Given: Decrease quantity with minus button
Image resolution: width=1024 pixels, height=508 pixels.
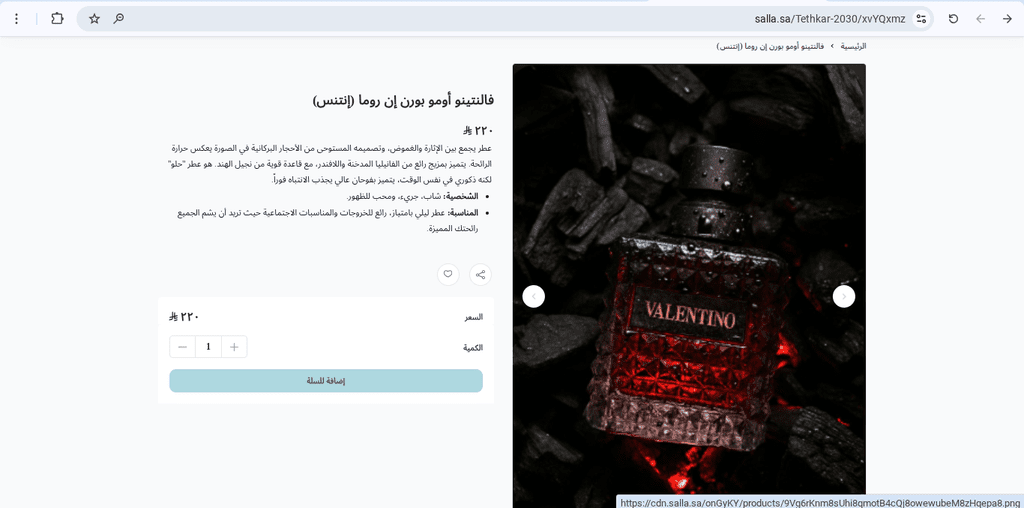Looking at the screenshot, I should pos(182,347).
